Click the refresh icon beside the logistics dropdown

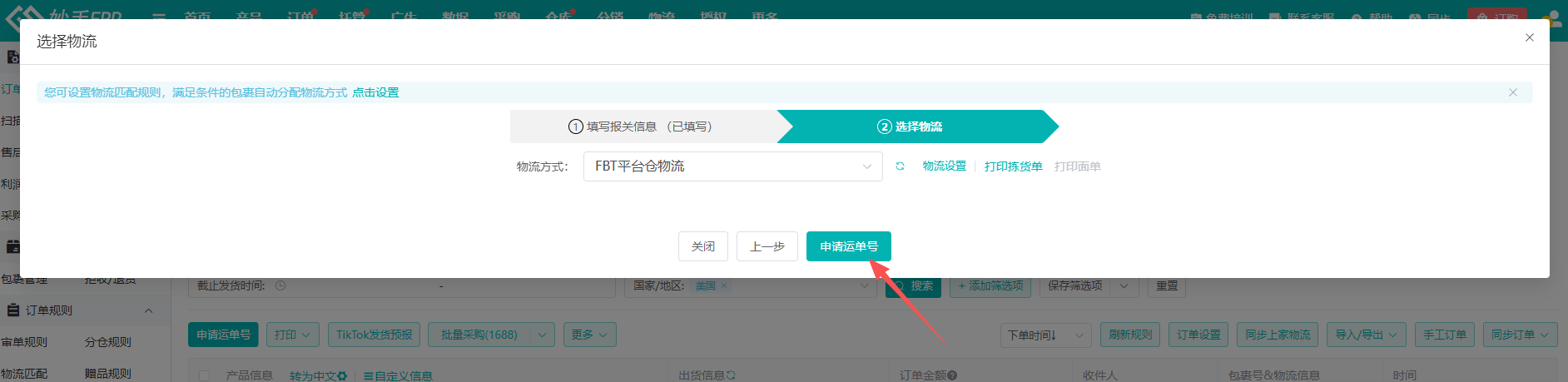(x=900, y=166)
